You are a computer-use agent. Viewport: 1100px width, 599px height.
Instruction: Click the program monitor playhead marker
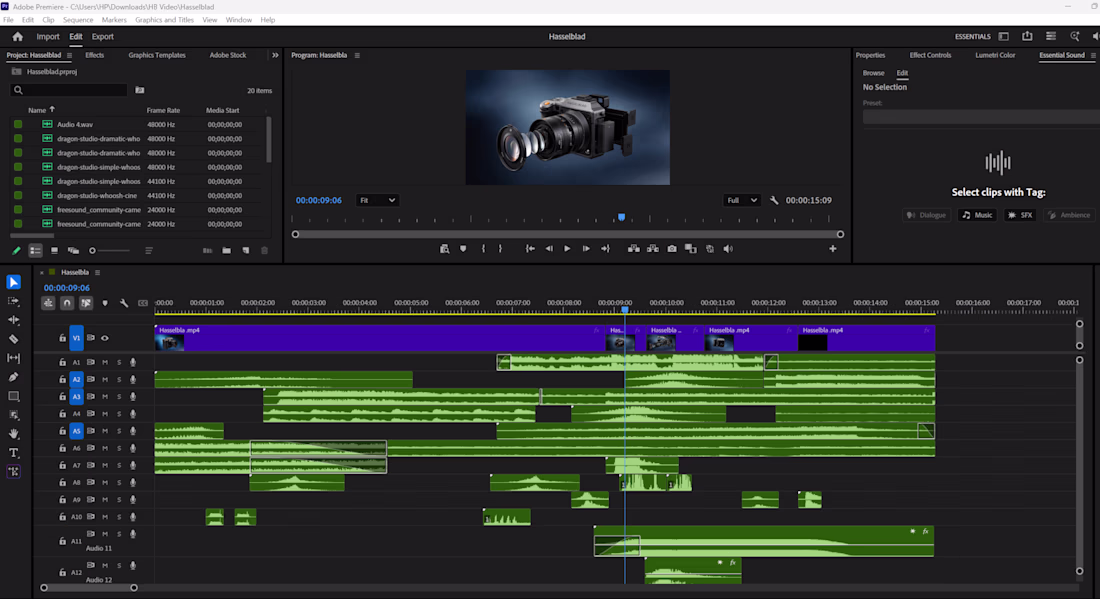tap(622, 217)
